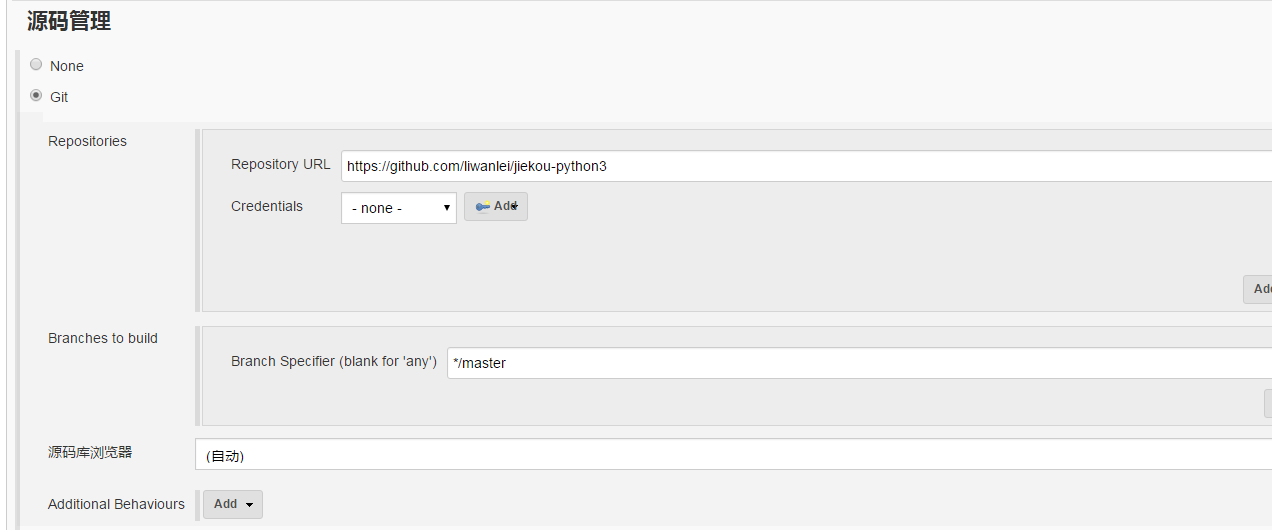Screen dimensions: 1272x530
Task: Click the gray handle bar beside Repositories block
Action: click(x=198, y=220)
